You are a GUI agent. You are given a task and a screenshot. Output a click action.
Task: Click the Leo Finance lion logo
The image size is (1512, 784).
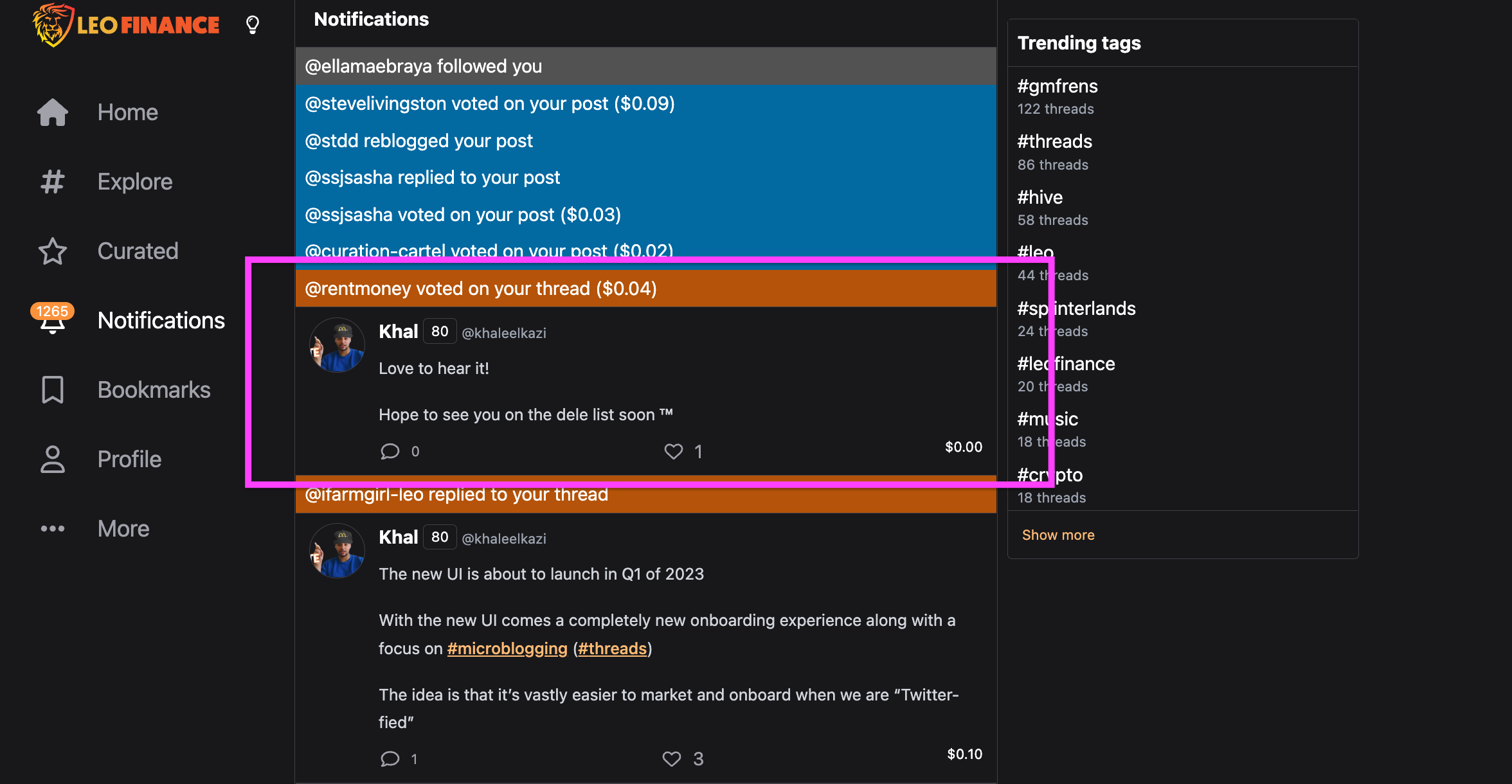coord(53,25)
